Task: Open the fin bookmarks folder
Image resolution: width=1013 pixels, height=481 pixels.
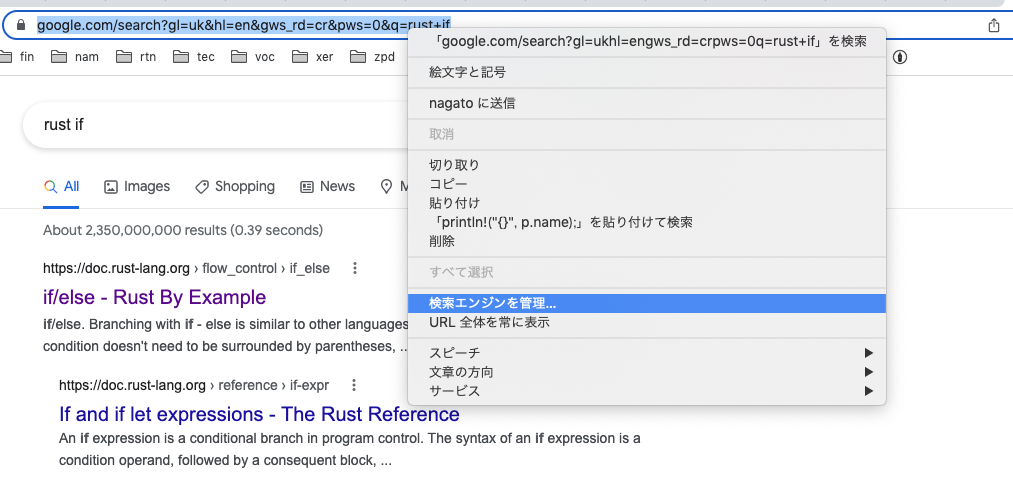Action: (x=16, y=57)
